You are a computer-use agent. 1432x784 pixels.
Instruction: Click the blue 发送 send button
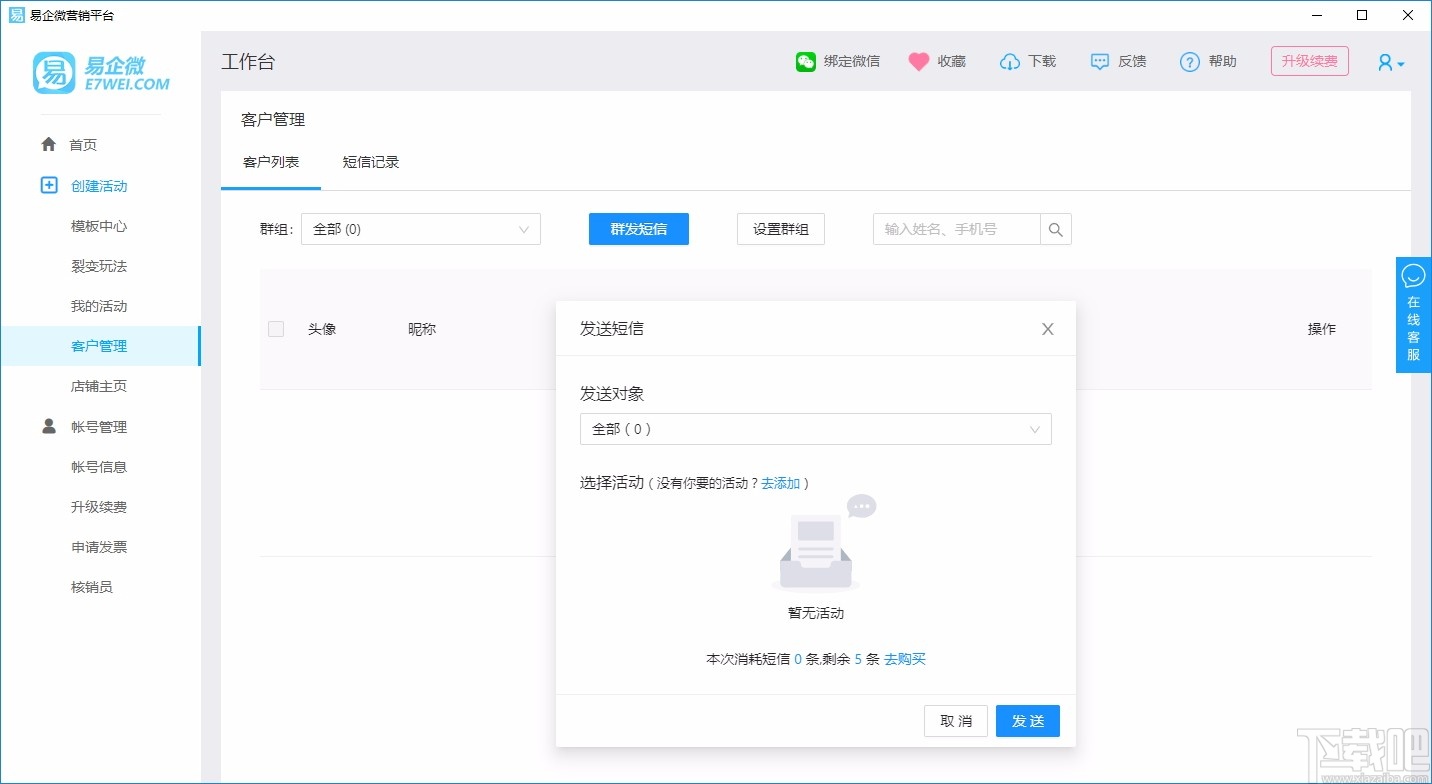pos(1027,720)
